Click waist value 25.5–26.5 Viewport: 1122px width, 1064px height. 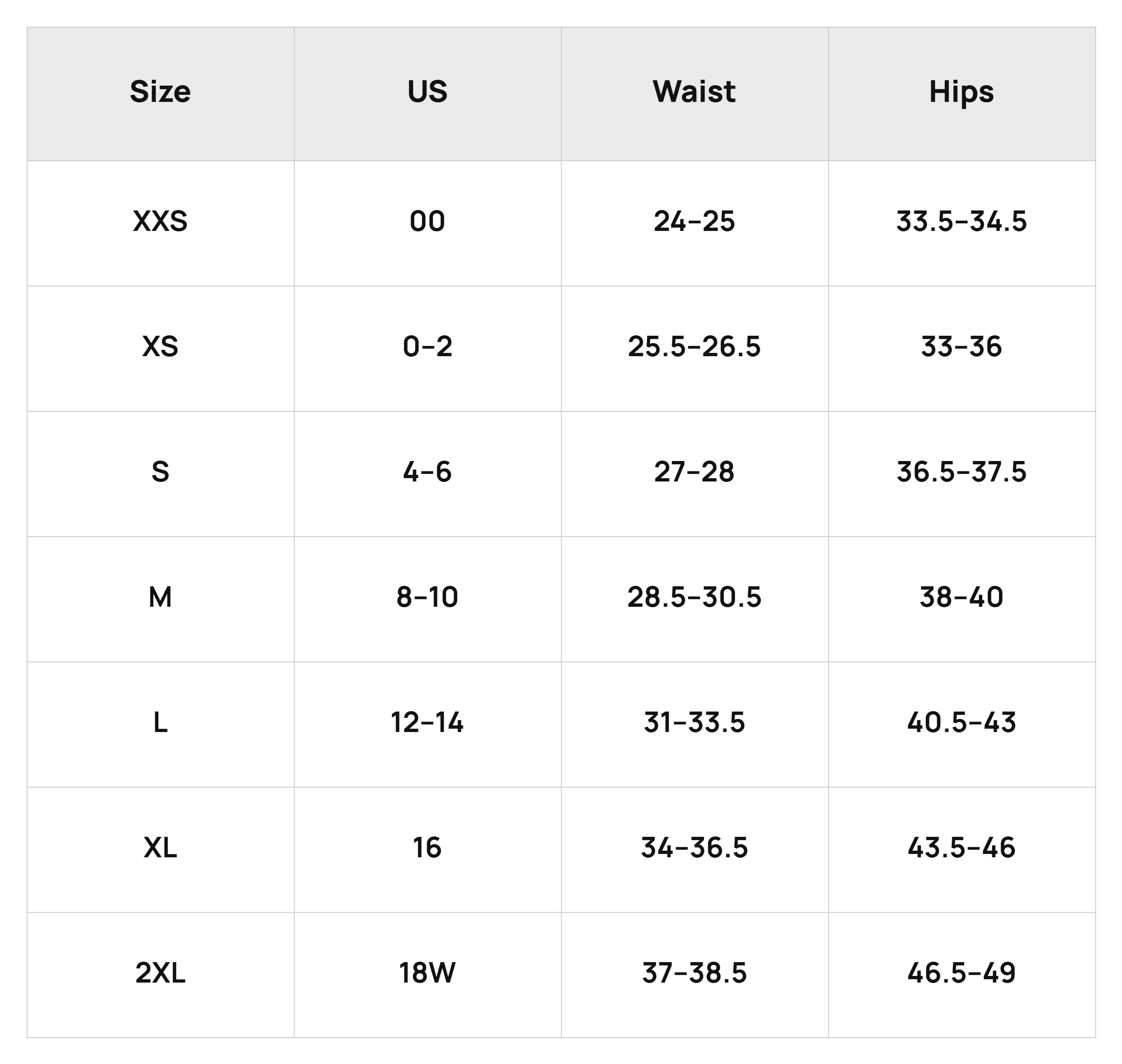(x=695, y=348)
